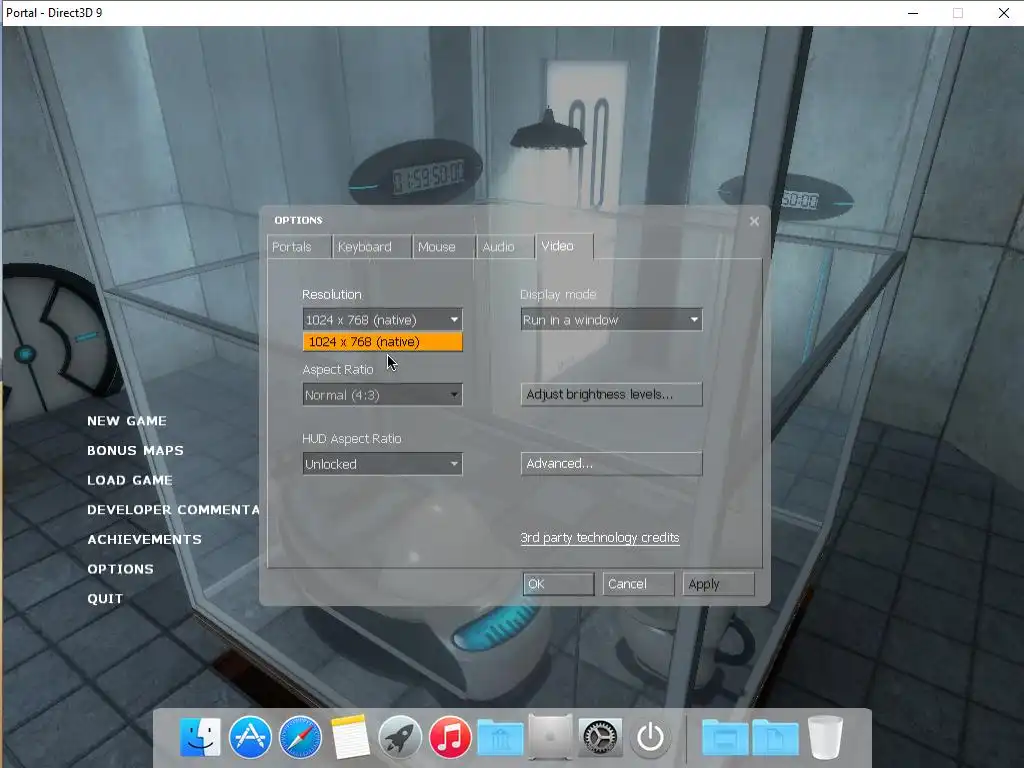This screenshot has height=768, width=1024.
Task: Open the Aspect Ratio dropdown
Action: tap(382, 395)
